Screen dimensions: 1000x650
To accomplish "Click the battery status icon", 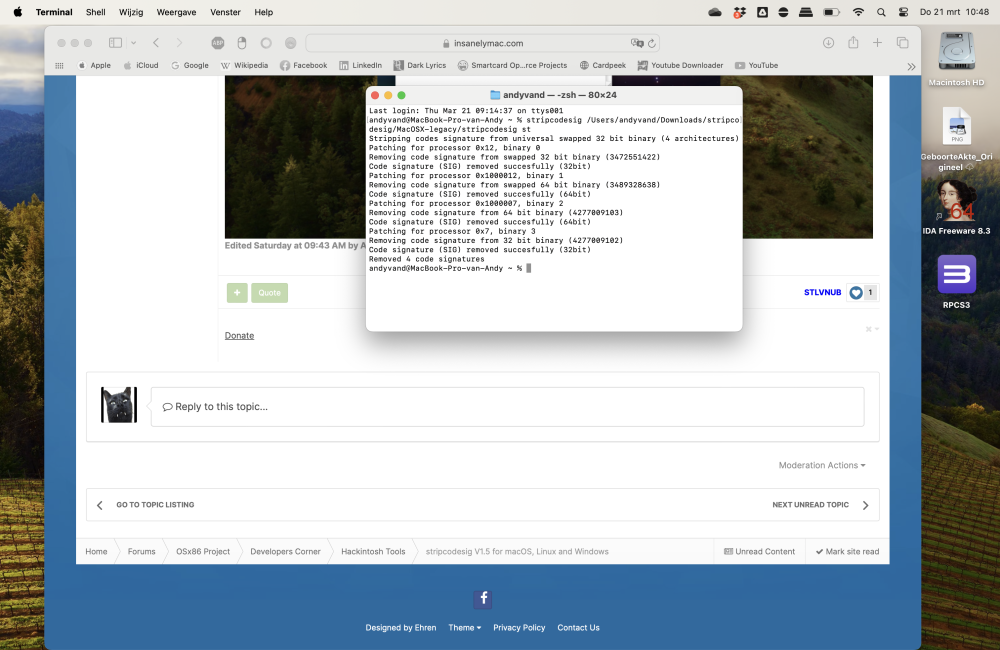I will tap(831, 12).
